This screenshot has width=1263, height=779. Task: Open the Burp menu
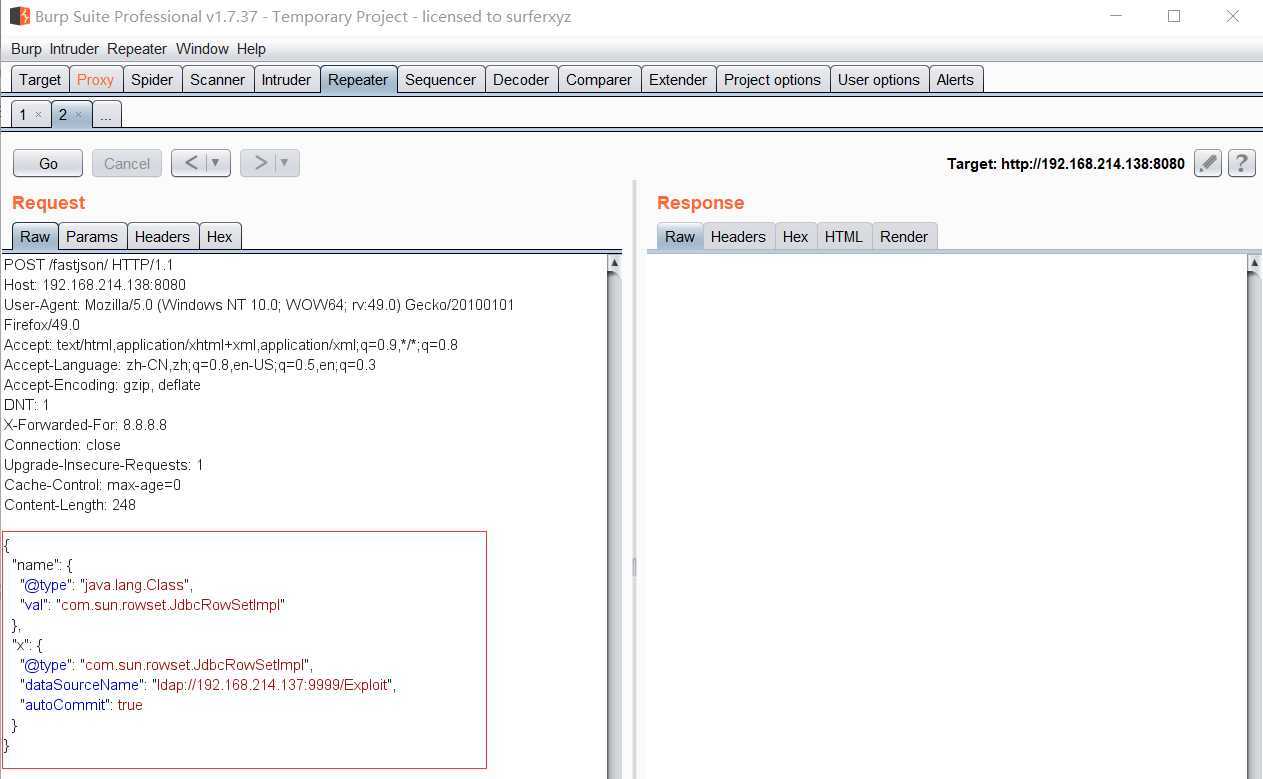coord(26,49)
